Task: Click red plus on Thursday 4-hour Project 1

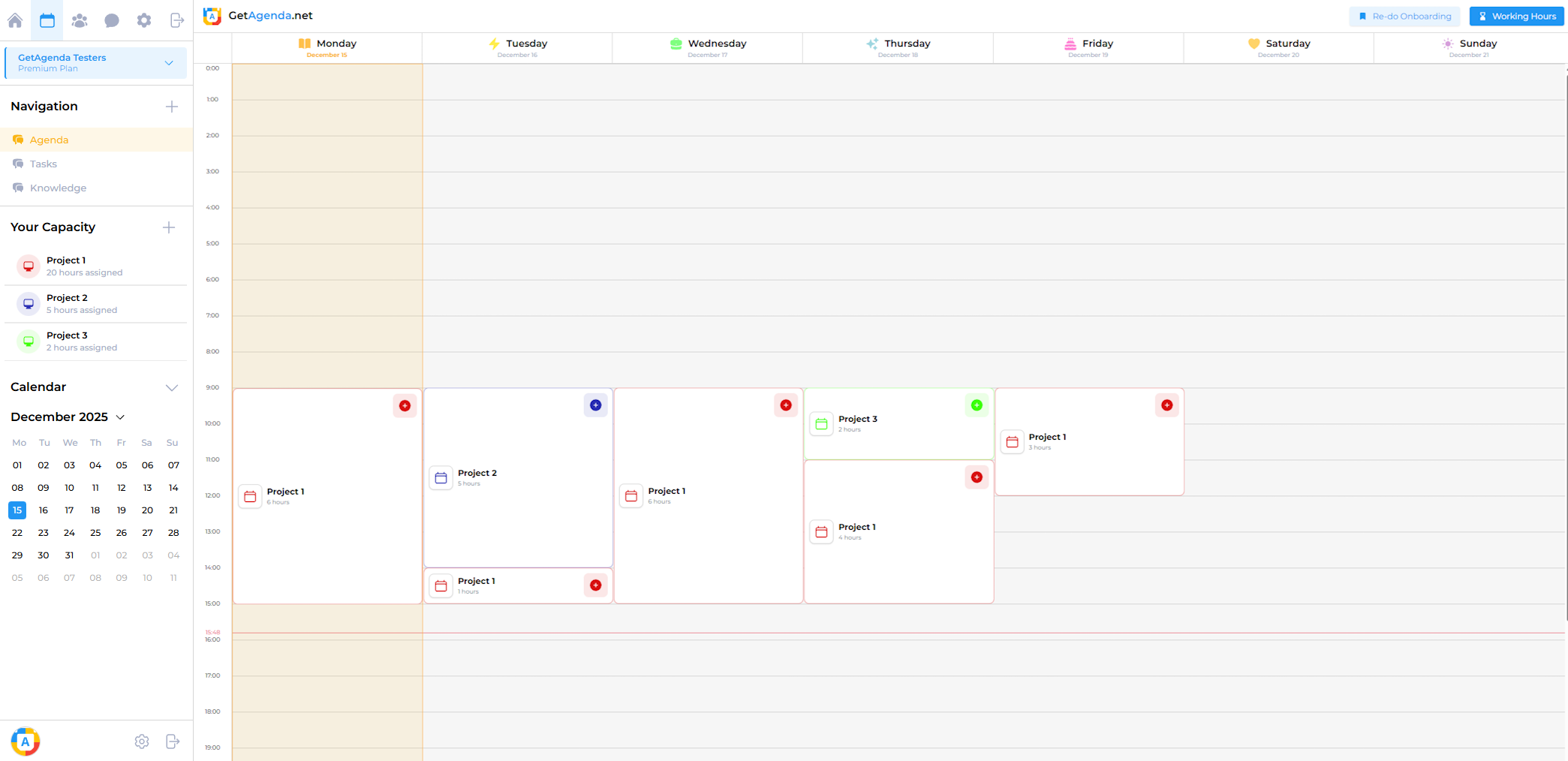Action: pyautogui.click(x=977, y=477)
